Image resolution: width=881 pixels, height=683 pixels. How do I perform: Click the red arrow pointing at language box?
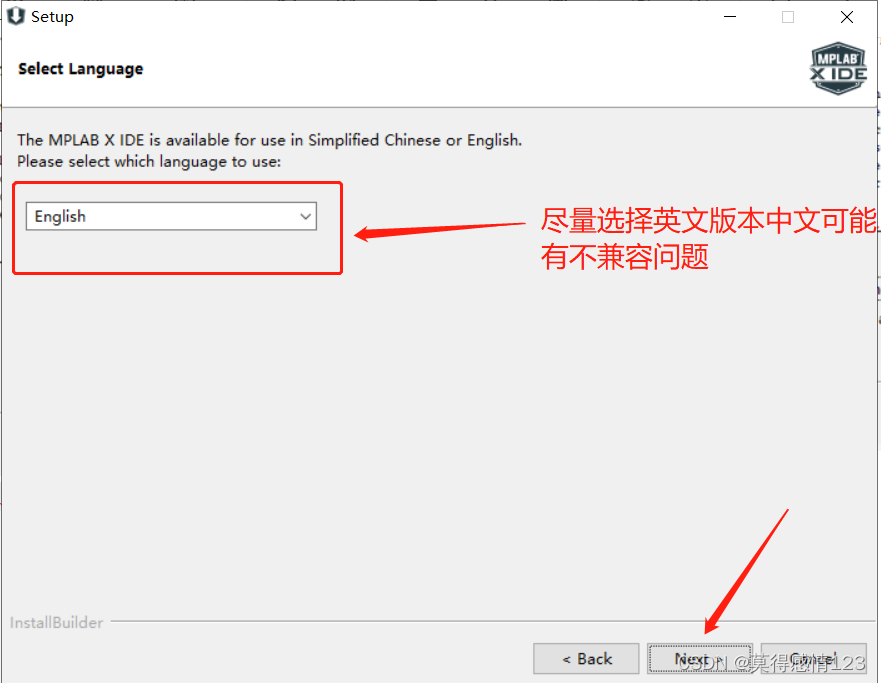click(440, 230)
